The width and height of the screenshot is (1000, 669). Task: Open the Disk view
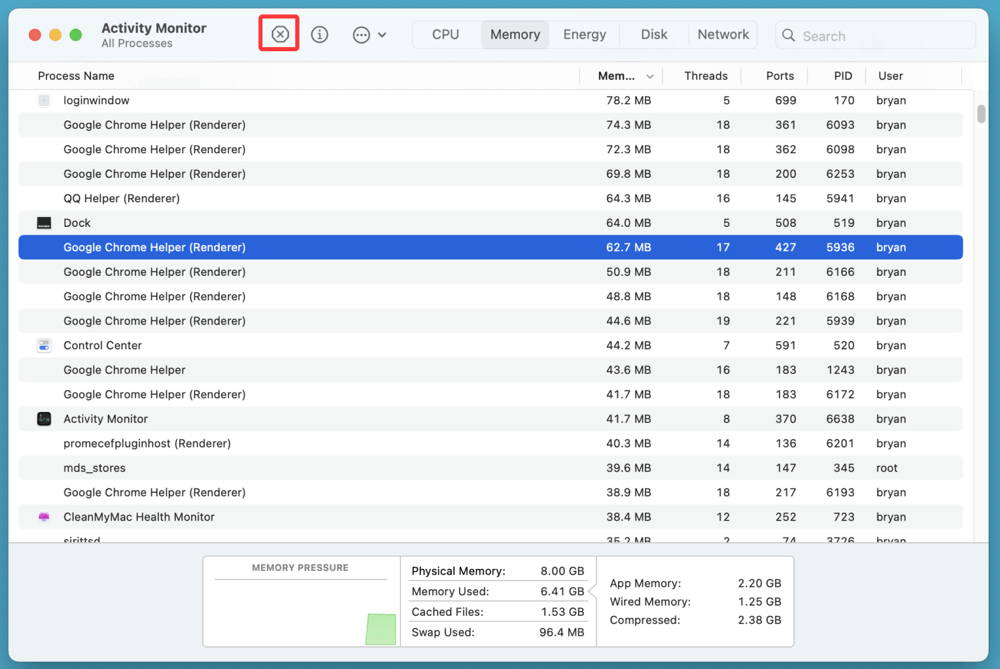(x=653, y=33)
